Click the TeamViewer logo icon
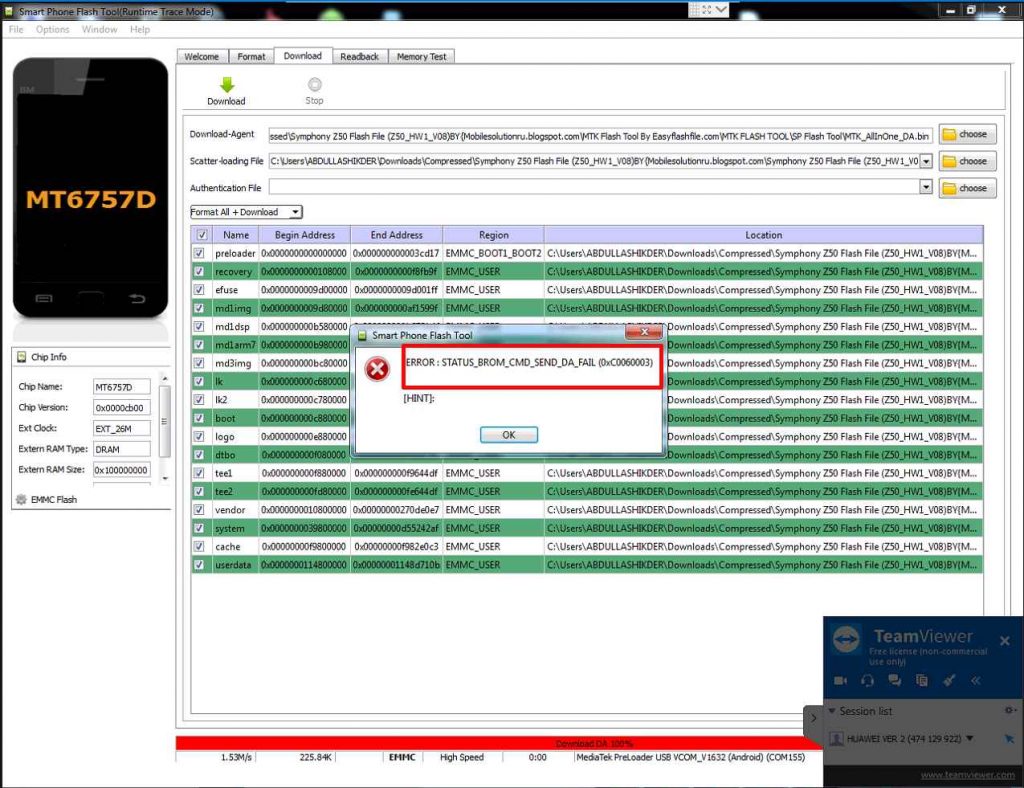 pyautogui.click(x=846, y=639)
